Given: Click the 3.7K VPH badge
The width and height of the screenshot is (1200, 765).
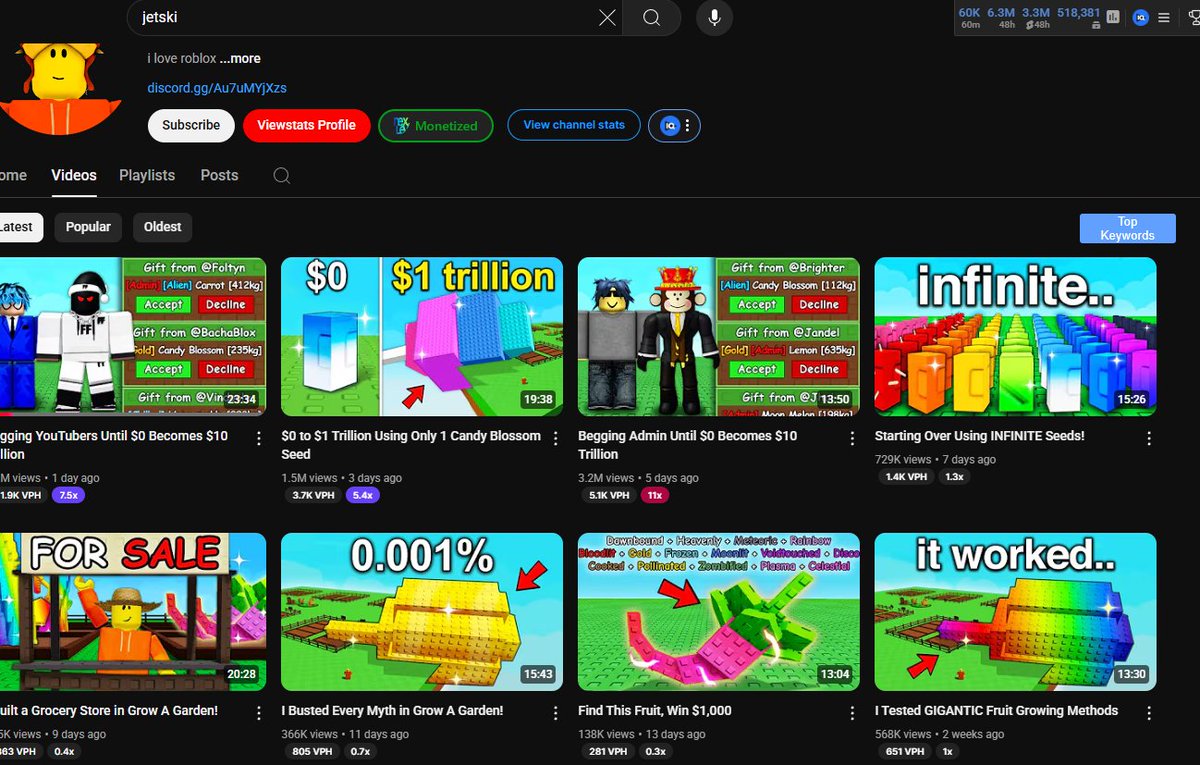Looking at the screenshot, I should coord(313,495).
